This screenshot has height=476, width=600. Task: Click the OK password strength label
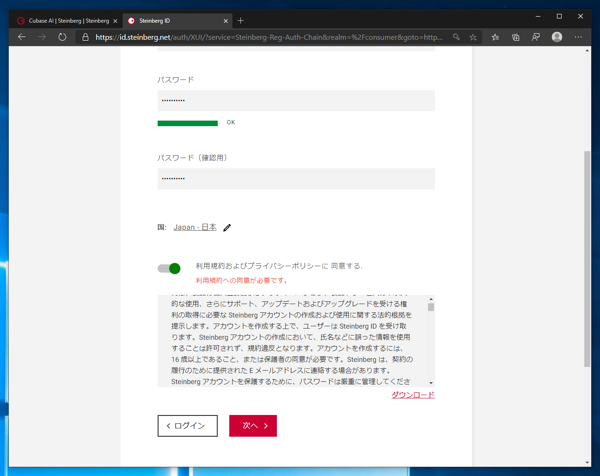pos(231,122)
